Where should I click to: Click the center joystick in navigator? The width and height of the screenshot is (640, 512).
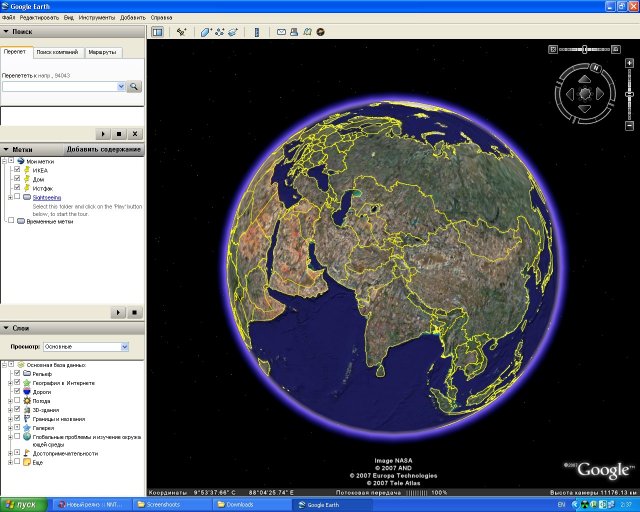(584, 94)
